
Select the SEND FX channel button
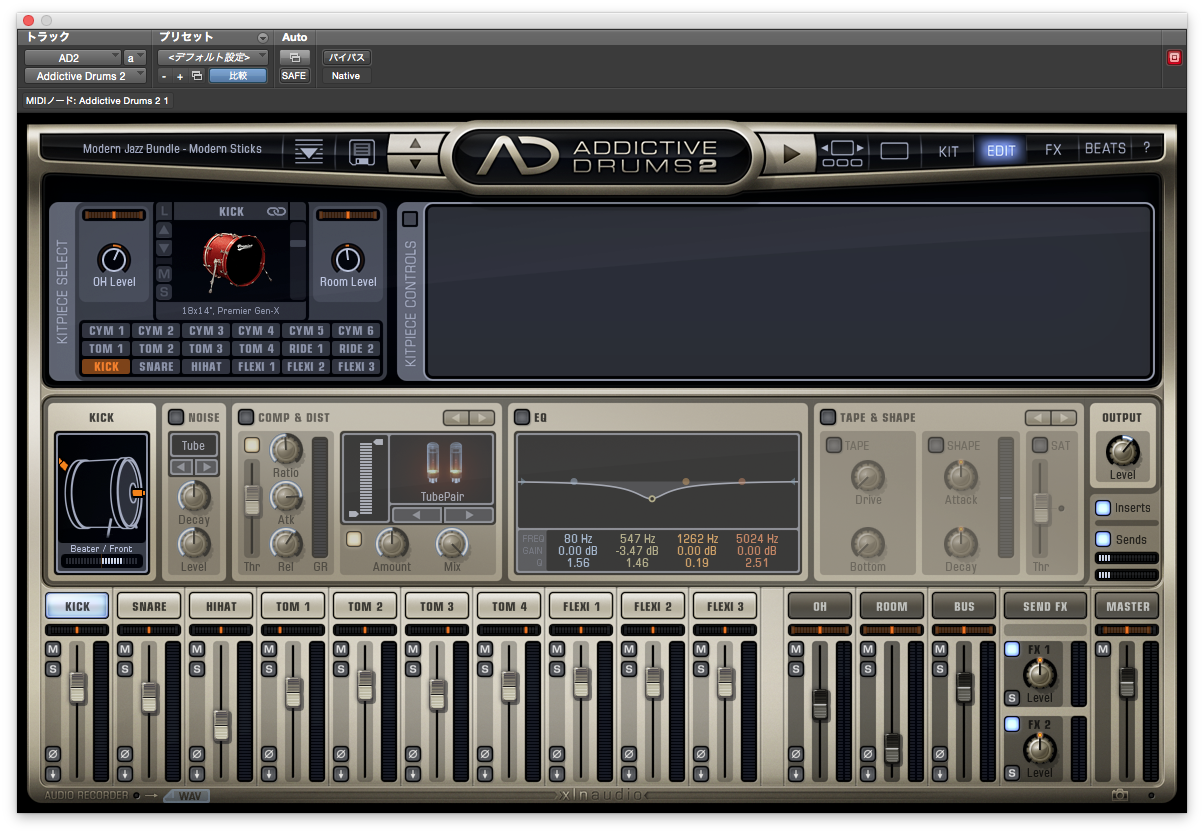point(1046,606)
